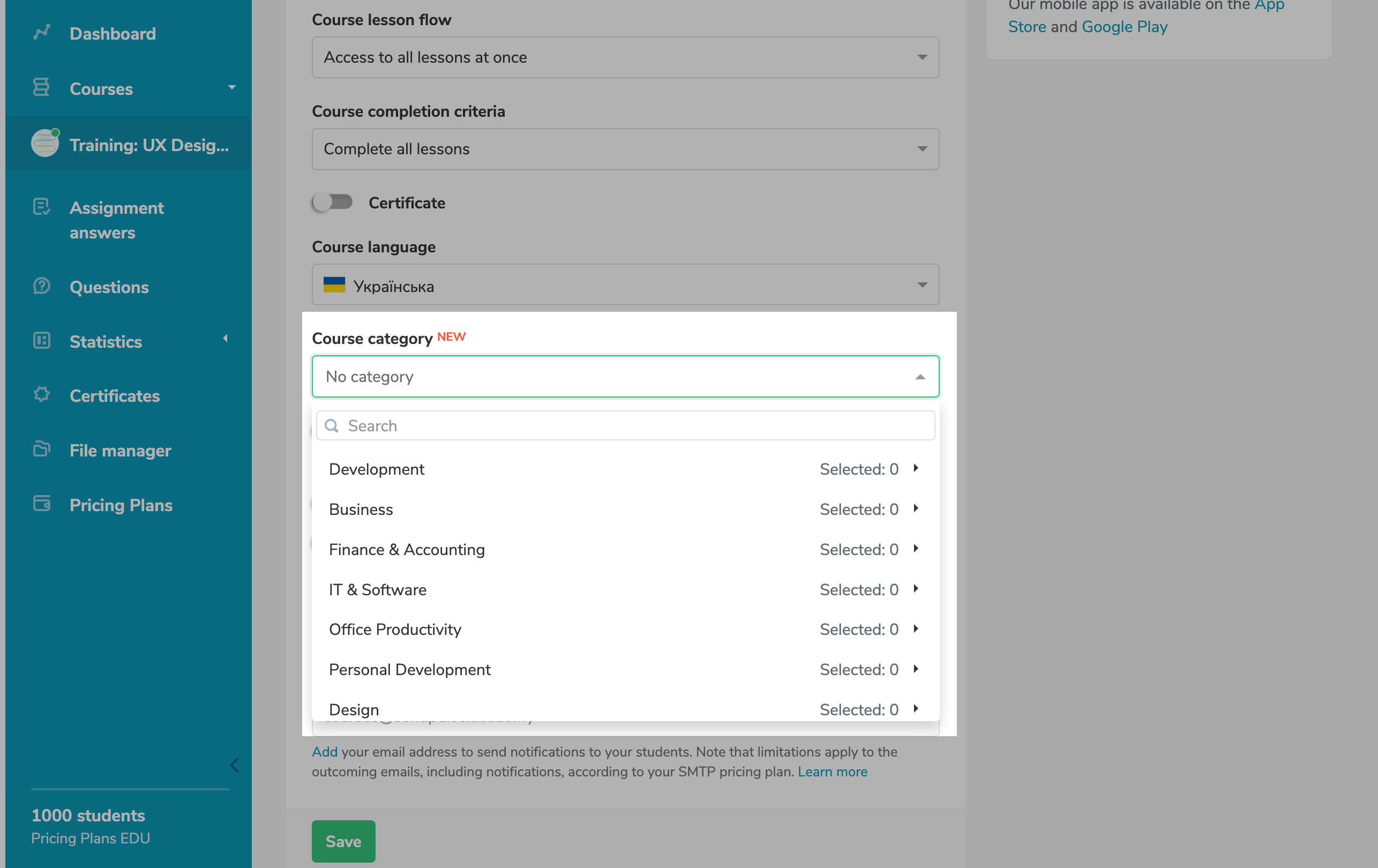
Task: Open Course completion criteria dropdown
Action: (625, 149)
